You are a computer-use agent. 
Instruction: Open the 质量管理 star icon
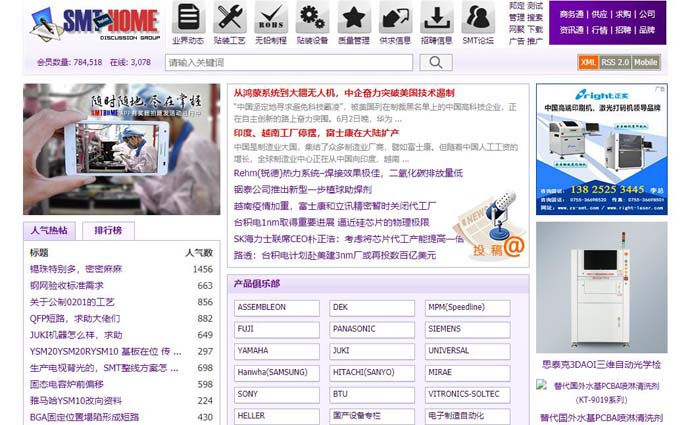[x=354, y=17]
